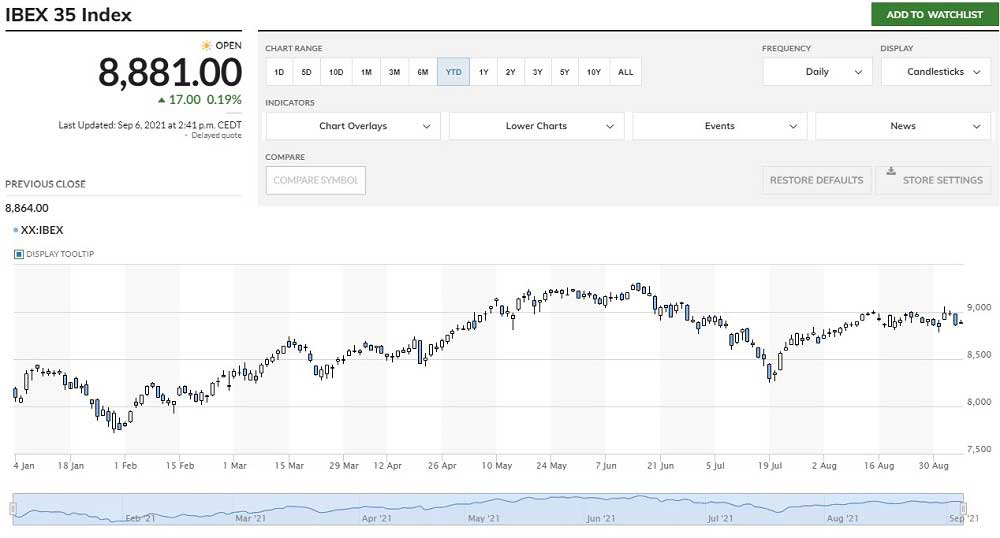This screenshot has height=538, width=1000.
Task: Click the IBEX 35 Index heading
Action: (x=68, y=15)
